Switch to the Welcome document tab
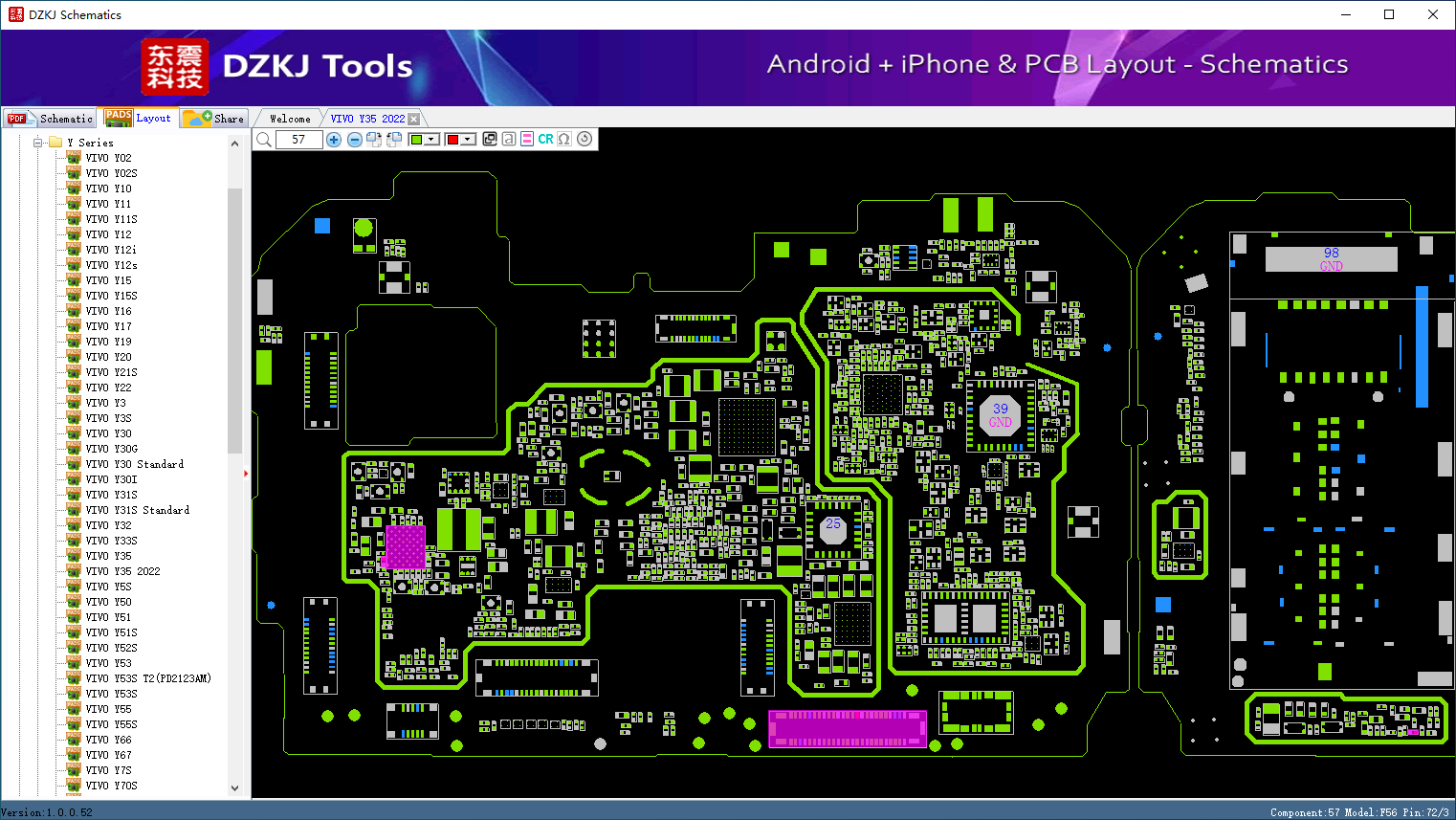Image resolution: width=1456 pixels, height=820 pixels. tap(290, 119)
